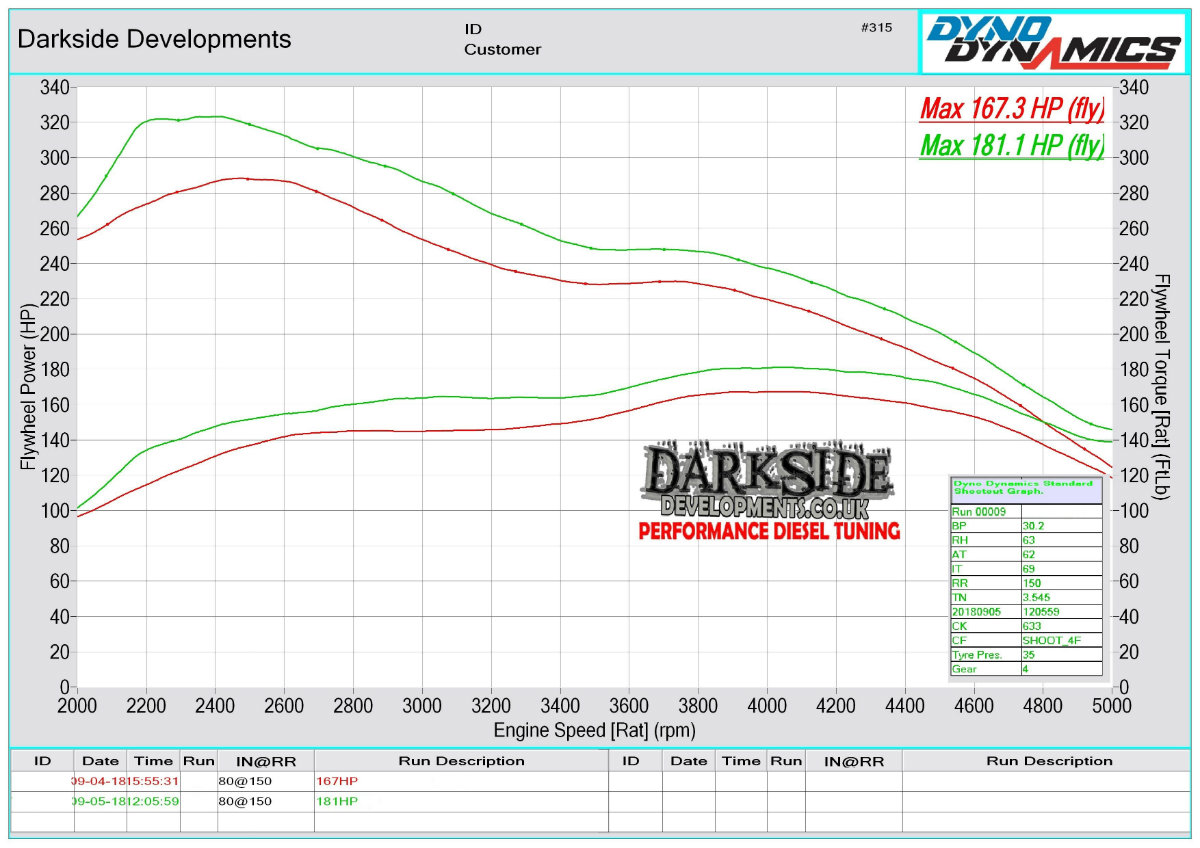
Task: Click the Dyno Dynamics Standard Shootout Graph heading
Action: point(1025,487)
